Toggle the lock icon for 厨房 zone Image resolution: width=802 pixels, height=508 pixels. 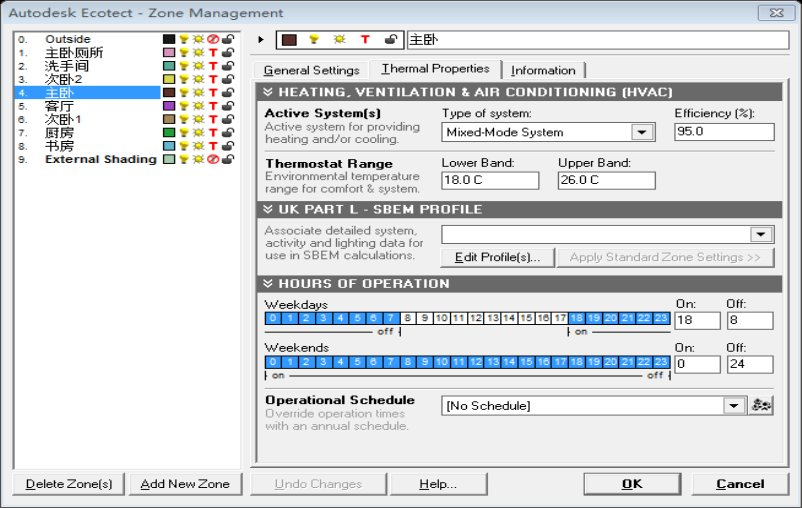tap(228, 132)
